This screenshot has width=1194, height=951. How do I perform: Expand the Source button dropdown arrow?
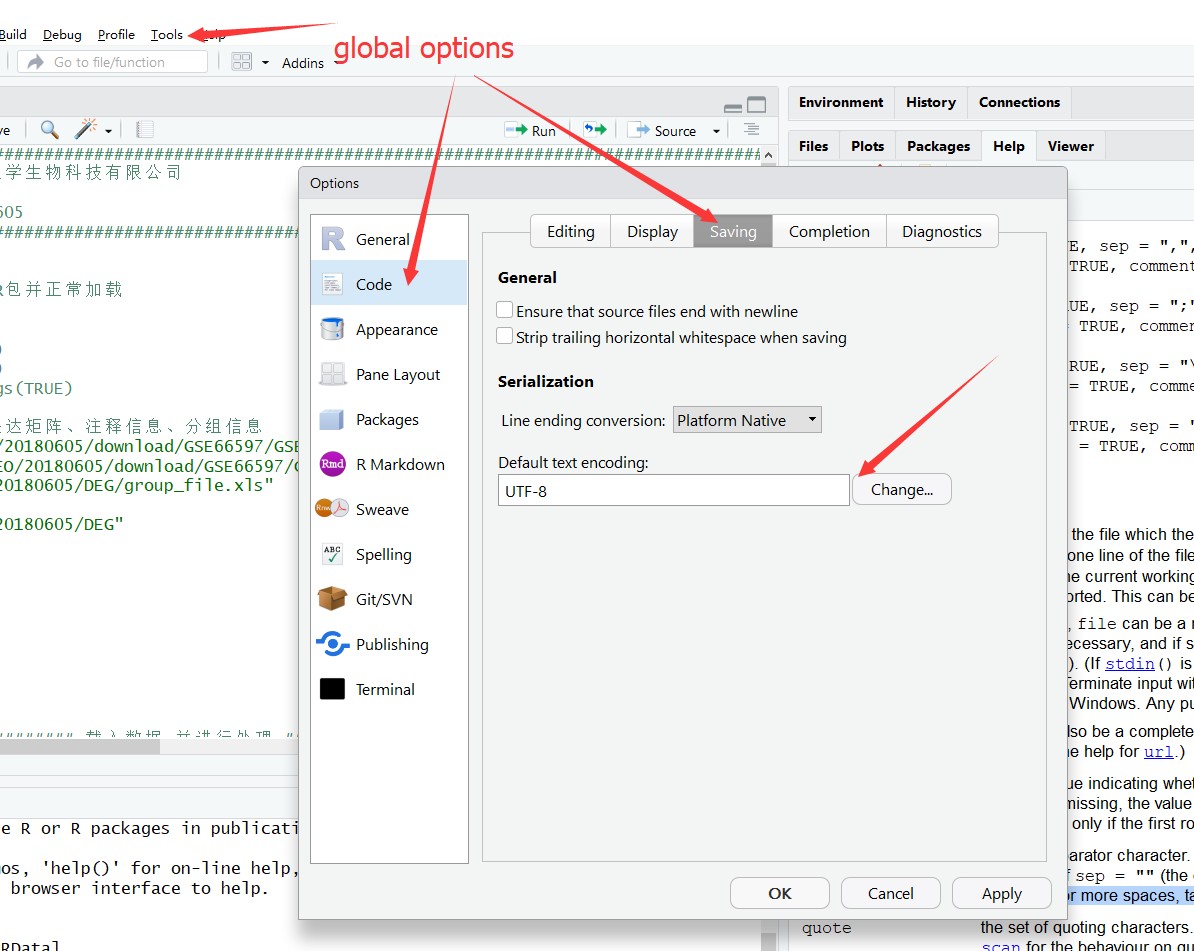[x=716, y=131]
